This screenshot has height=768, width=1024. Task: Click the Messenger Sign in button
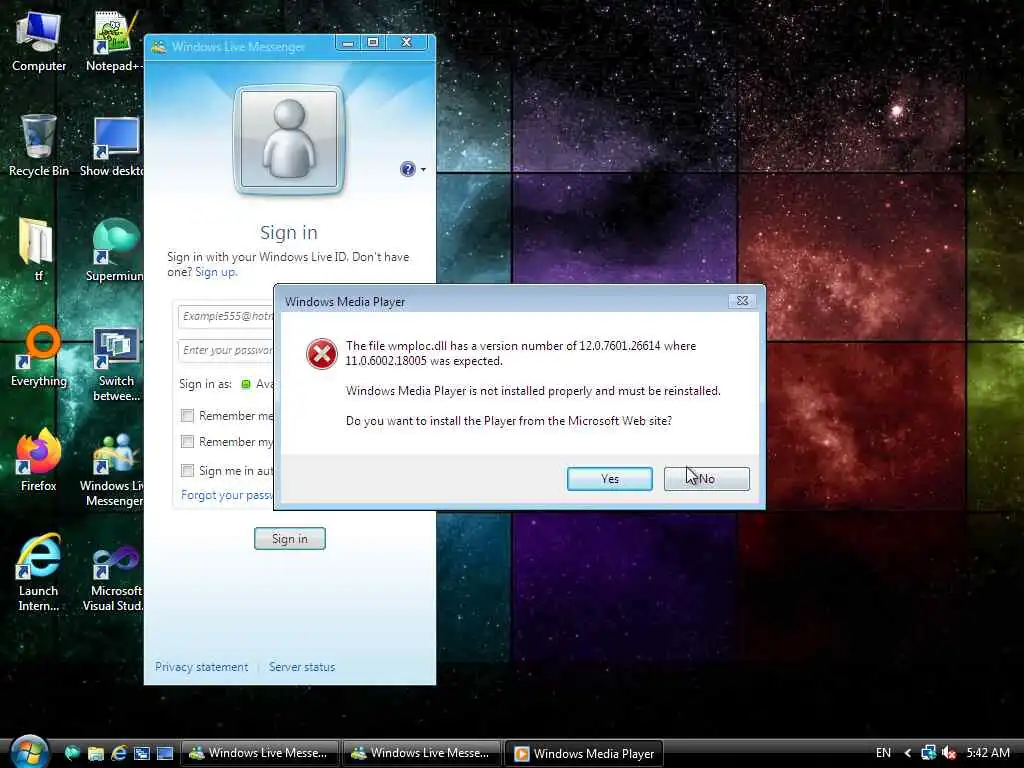[289, 539]
